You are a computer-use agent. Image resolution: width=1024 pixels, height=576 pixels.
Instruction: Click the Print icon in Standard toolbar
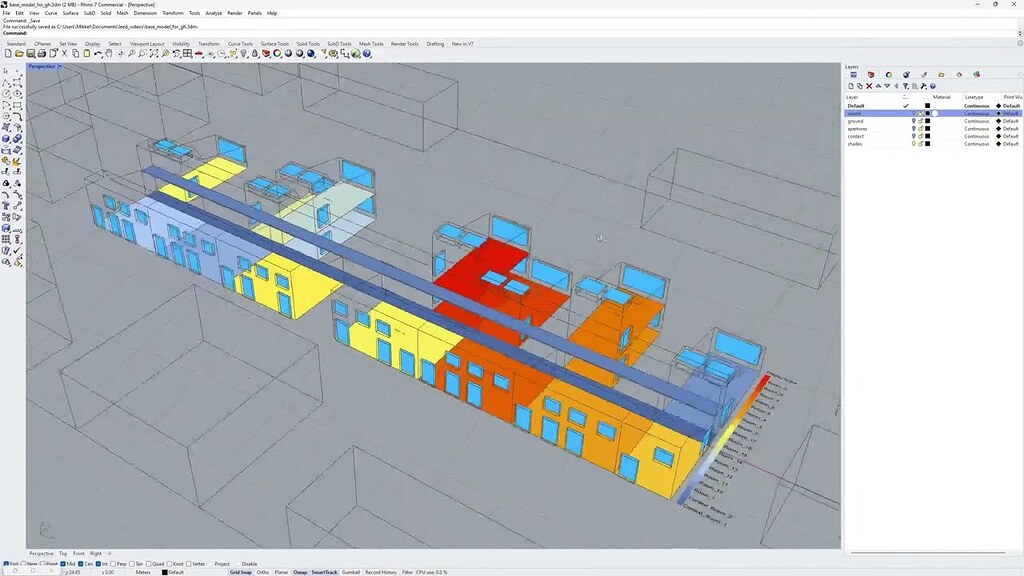pyautogui.click(x=42, y=53)
